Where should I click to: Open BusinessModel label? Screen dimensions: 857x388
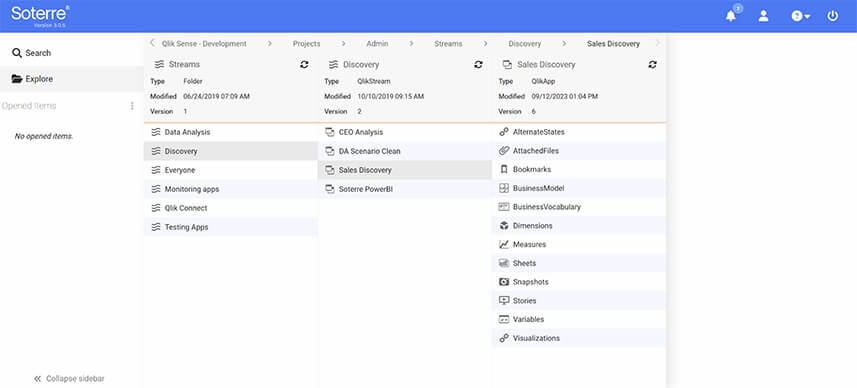538,188
